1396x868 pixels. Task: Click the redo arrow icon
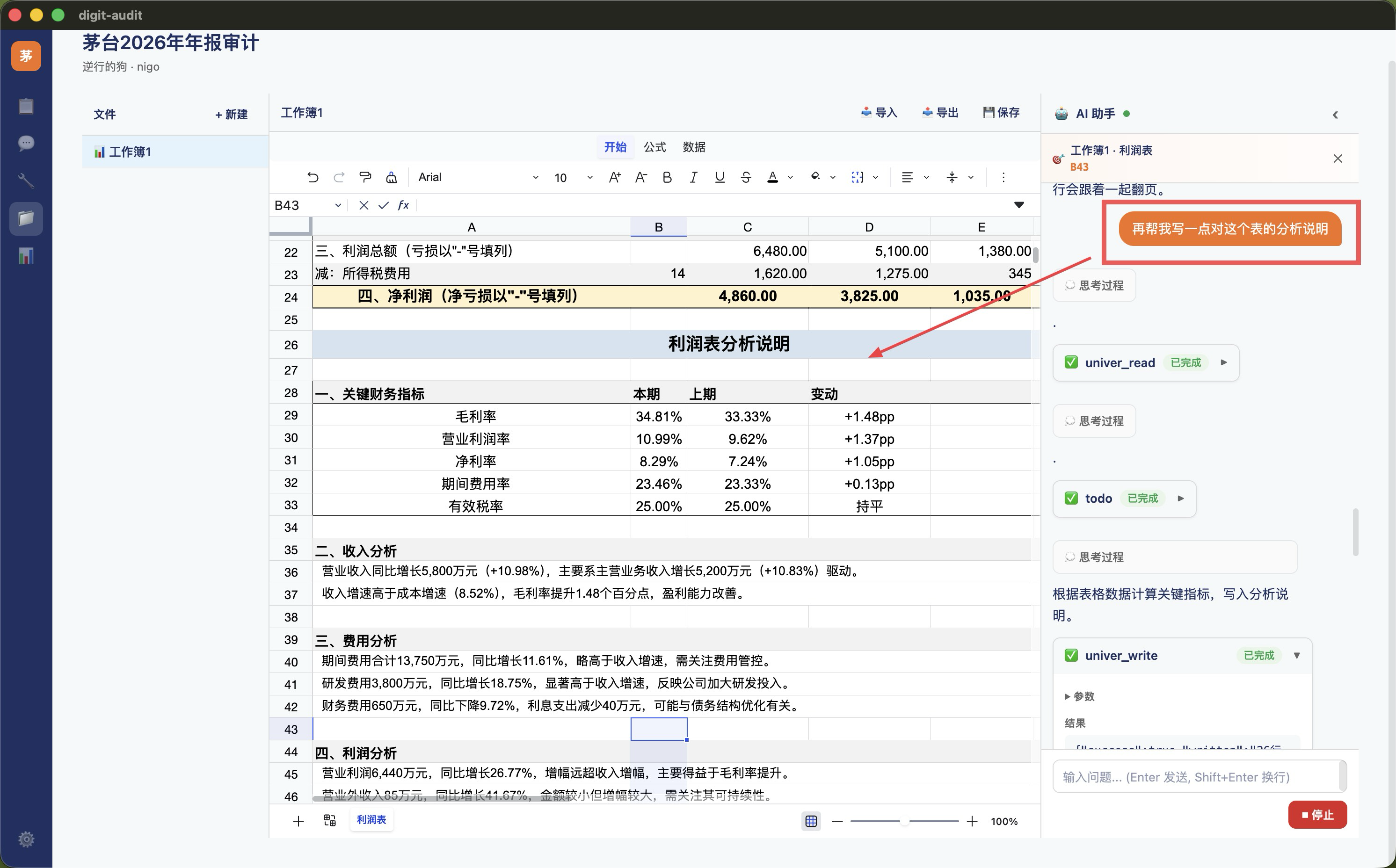[x=339, y=177]
